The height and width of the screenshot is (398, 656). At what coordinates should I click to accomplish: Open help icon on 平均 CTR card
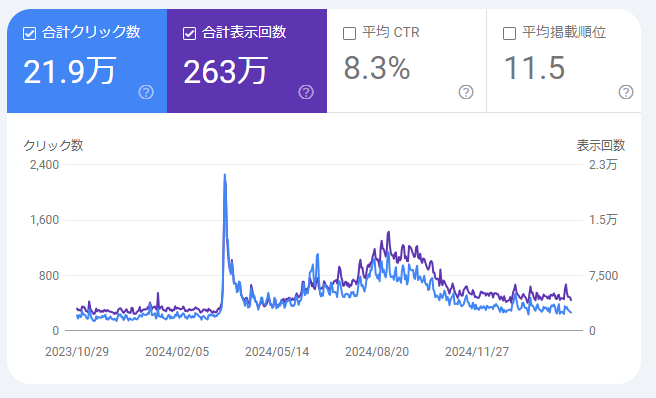(466, 92)
